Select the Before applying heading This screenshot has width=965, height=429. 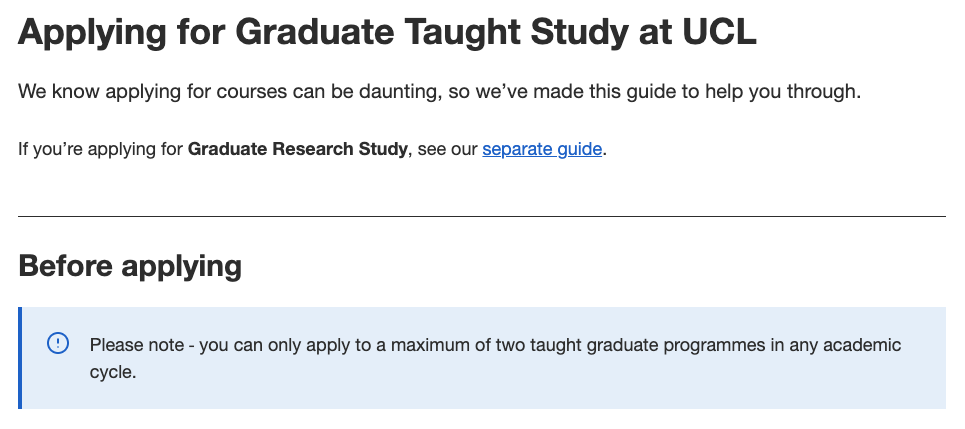(130, 266)
